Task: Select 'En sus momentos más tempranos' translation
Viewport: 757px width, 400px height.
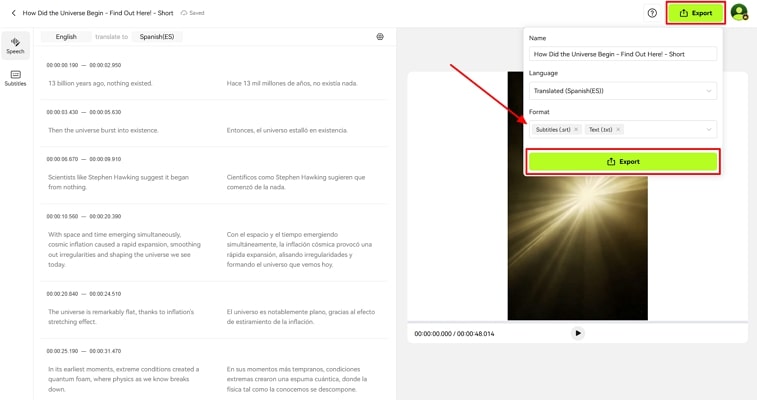Action: [x=297, y=379]
